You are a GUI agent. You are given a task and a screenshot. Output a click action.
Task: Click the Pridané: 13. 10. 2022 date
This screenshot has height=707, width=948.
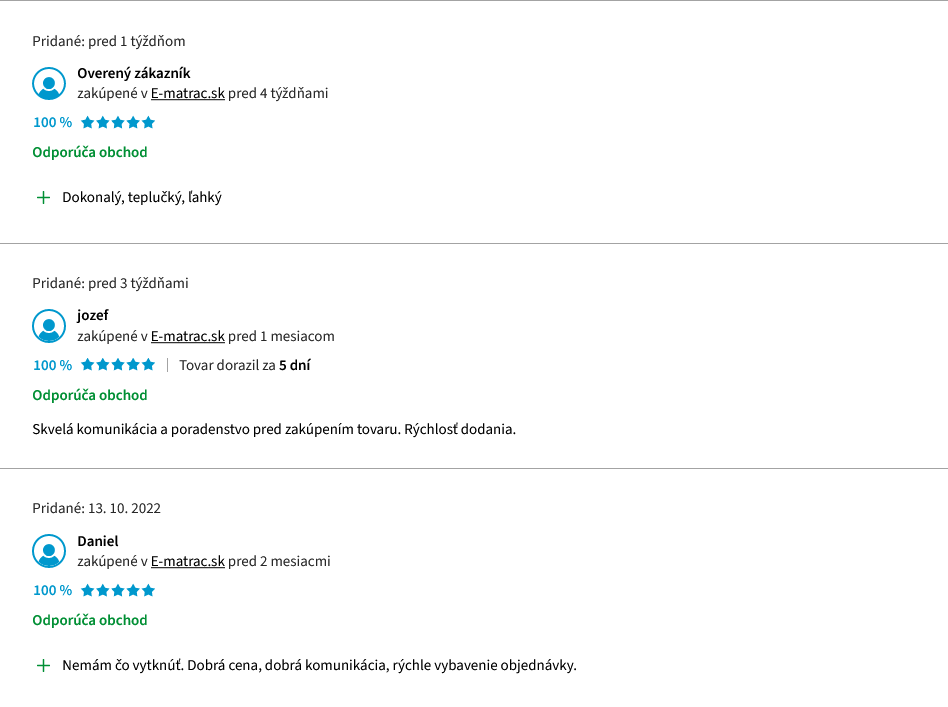[97, 509]
